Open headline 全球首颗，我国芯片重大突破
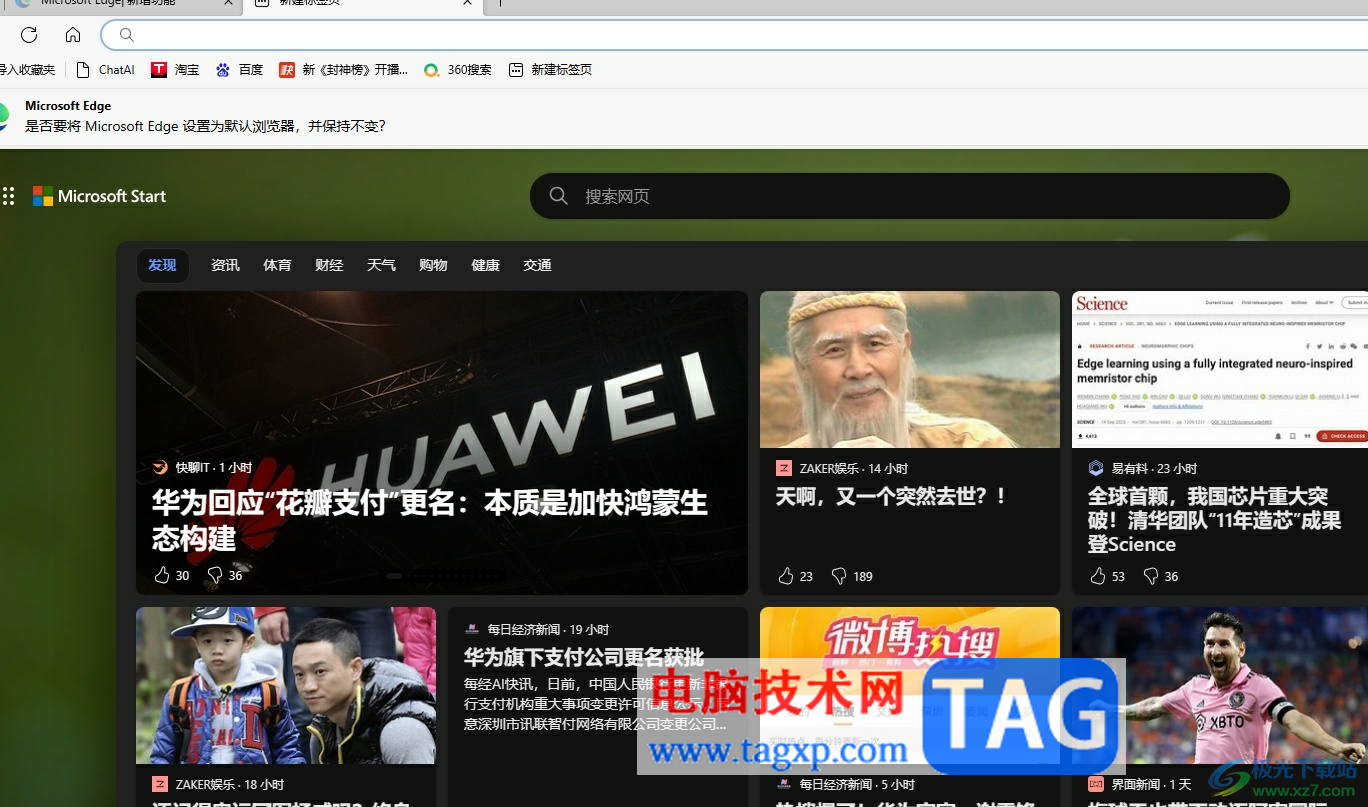The width and height of the screenshot is (1368, 807). tap(1215, 520)
